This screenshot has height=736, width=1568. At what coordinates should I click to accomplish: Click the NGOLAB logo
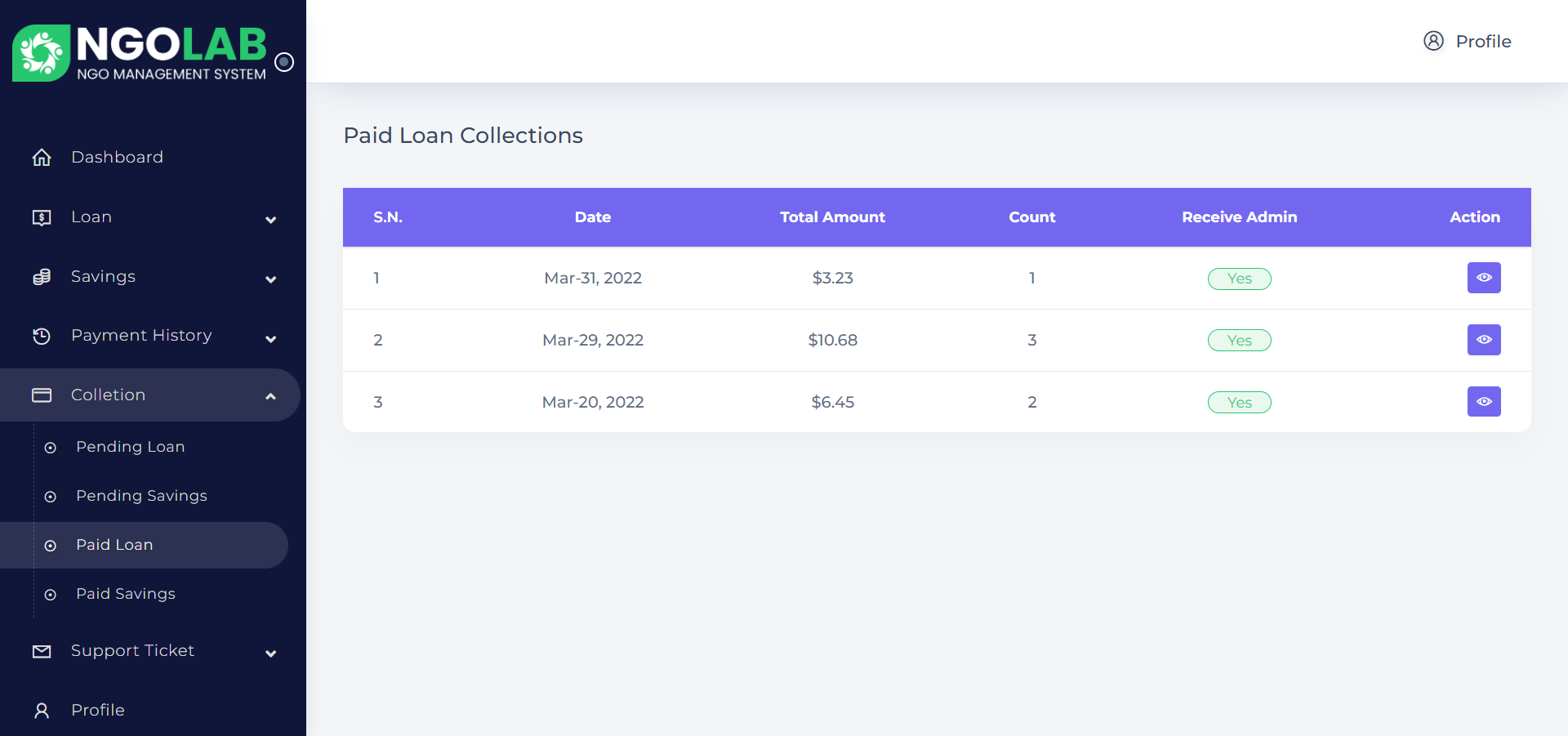click(x=139, y=53)
